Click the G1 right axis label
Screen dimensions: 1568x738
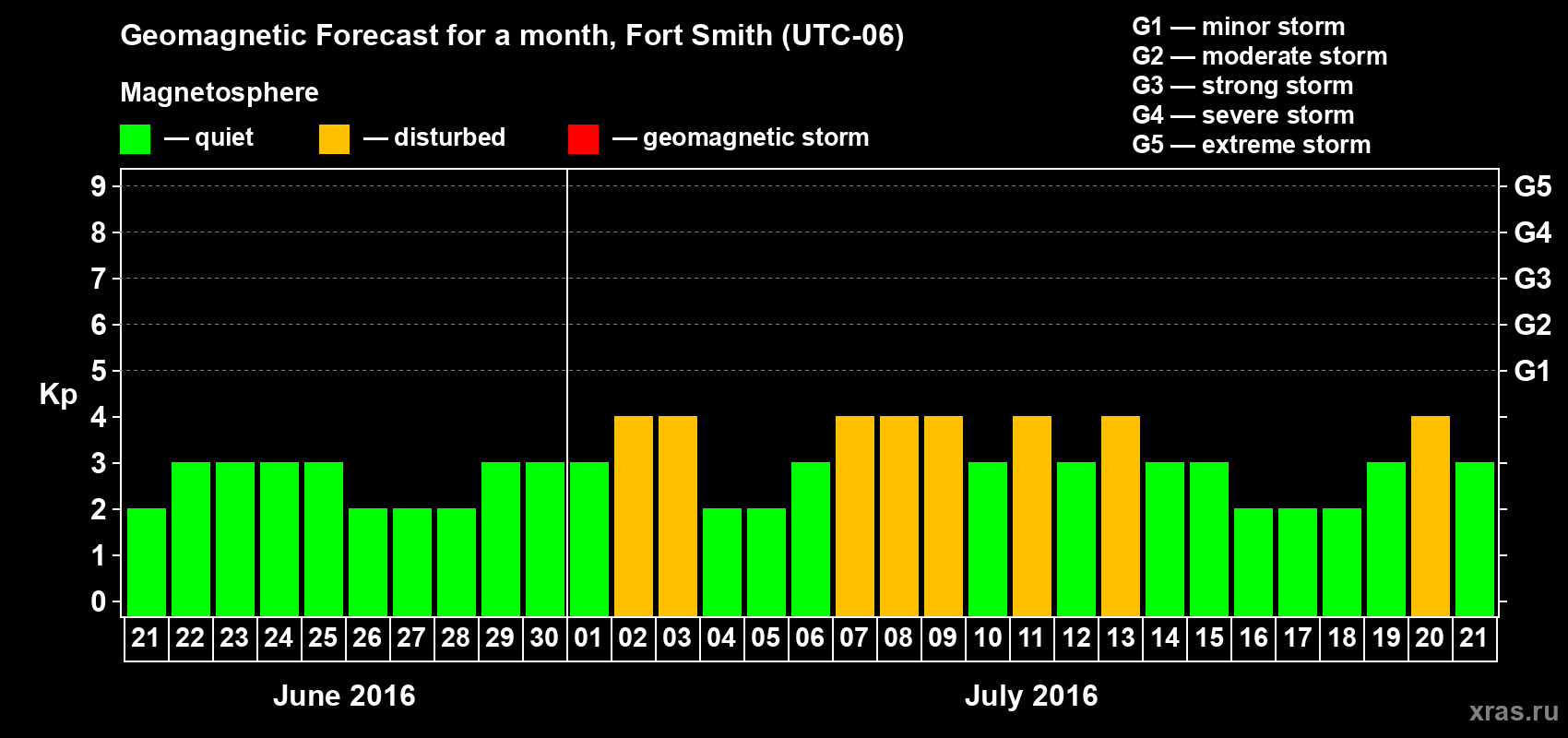click(x=1533, y=371)
